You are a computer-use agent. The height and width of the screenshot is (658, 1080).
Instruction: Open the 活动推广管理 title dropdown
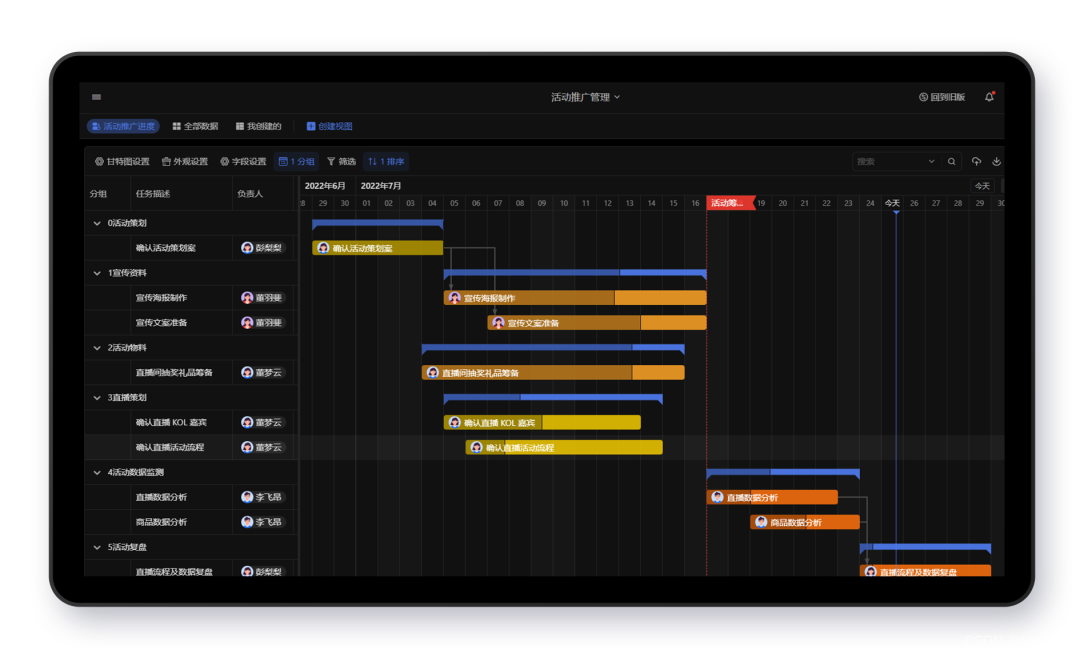tap(585, 97)
